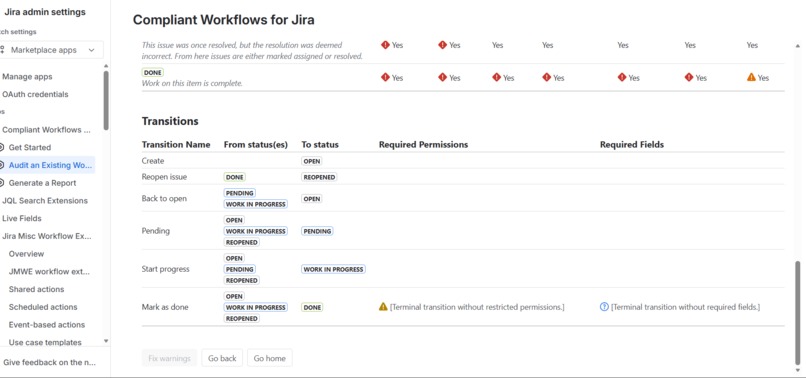Viewport: 806px width, 378px height.
Task: Click first red error icon in resolved-description row
Action: coord(386,45)
